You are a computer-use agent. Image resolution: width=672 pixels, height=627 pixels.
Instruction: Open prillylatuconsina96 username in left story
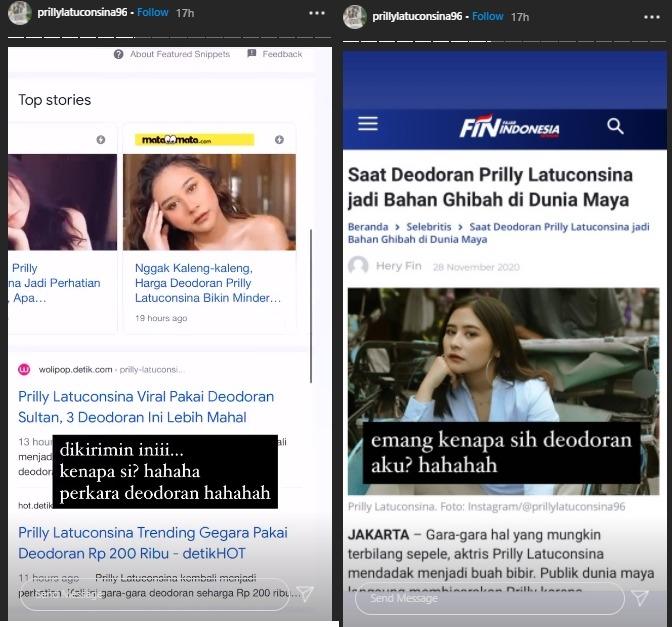pos(82,12)
